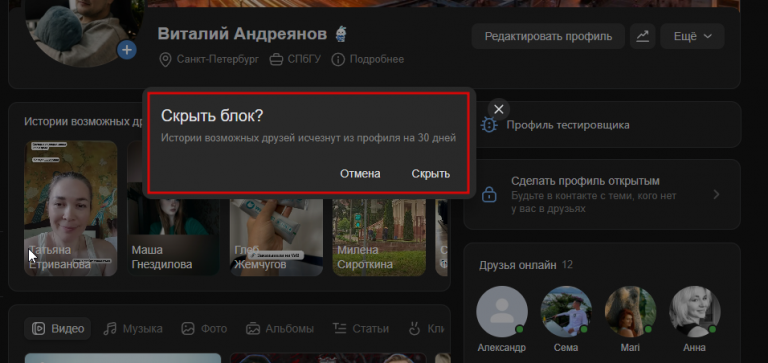Open the Подробнее profile details link
The width and height of the screenshot is (768, 363).
pos(367,60)
